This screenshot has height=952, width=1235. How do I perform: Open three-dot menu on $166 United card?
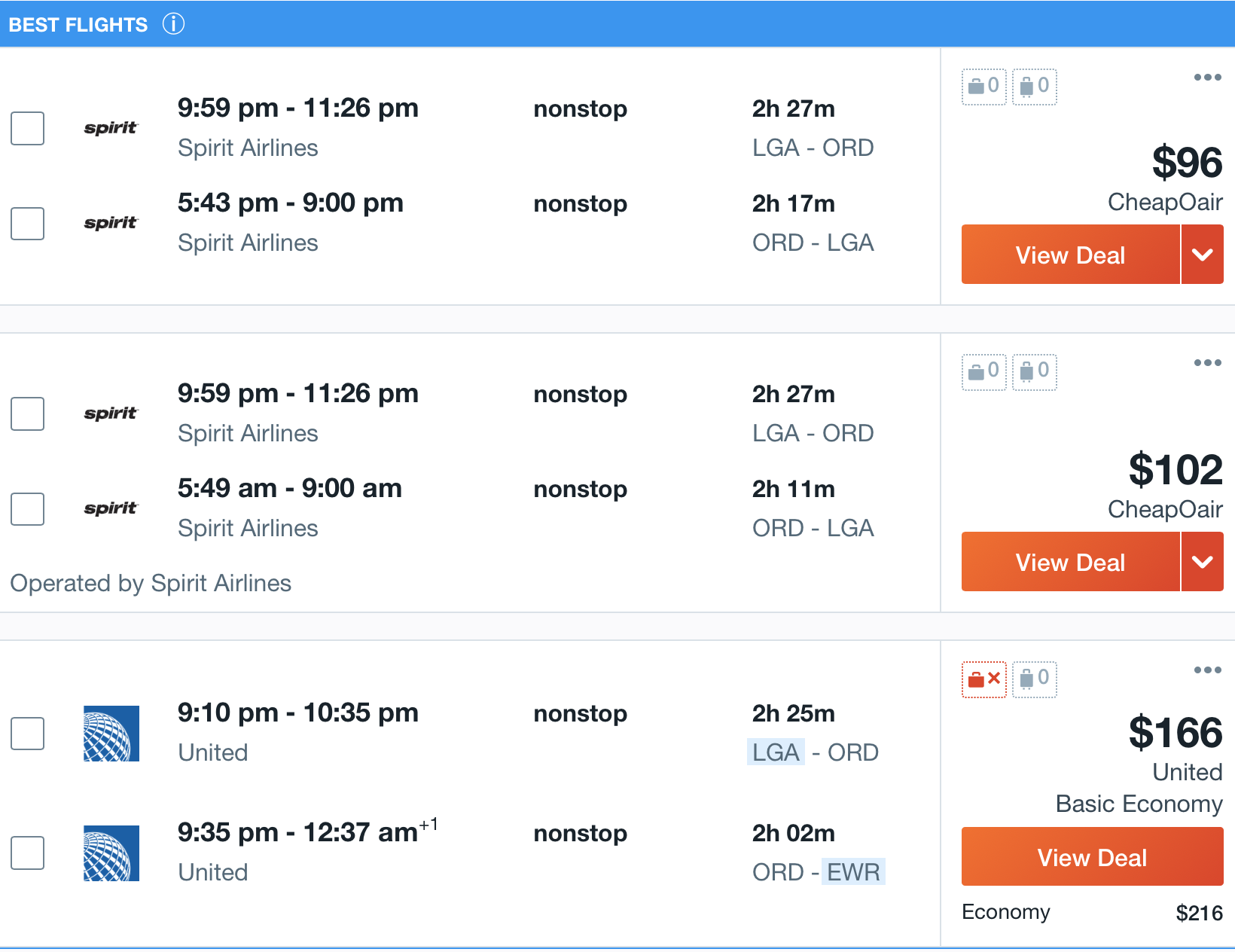tap(1208, 669)
